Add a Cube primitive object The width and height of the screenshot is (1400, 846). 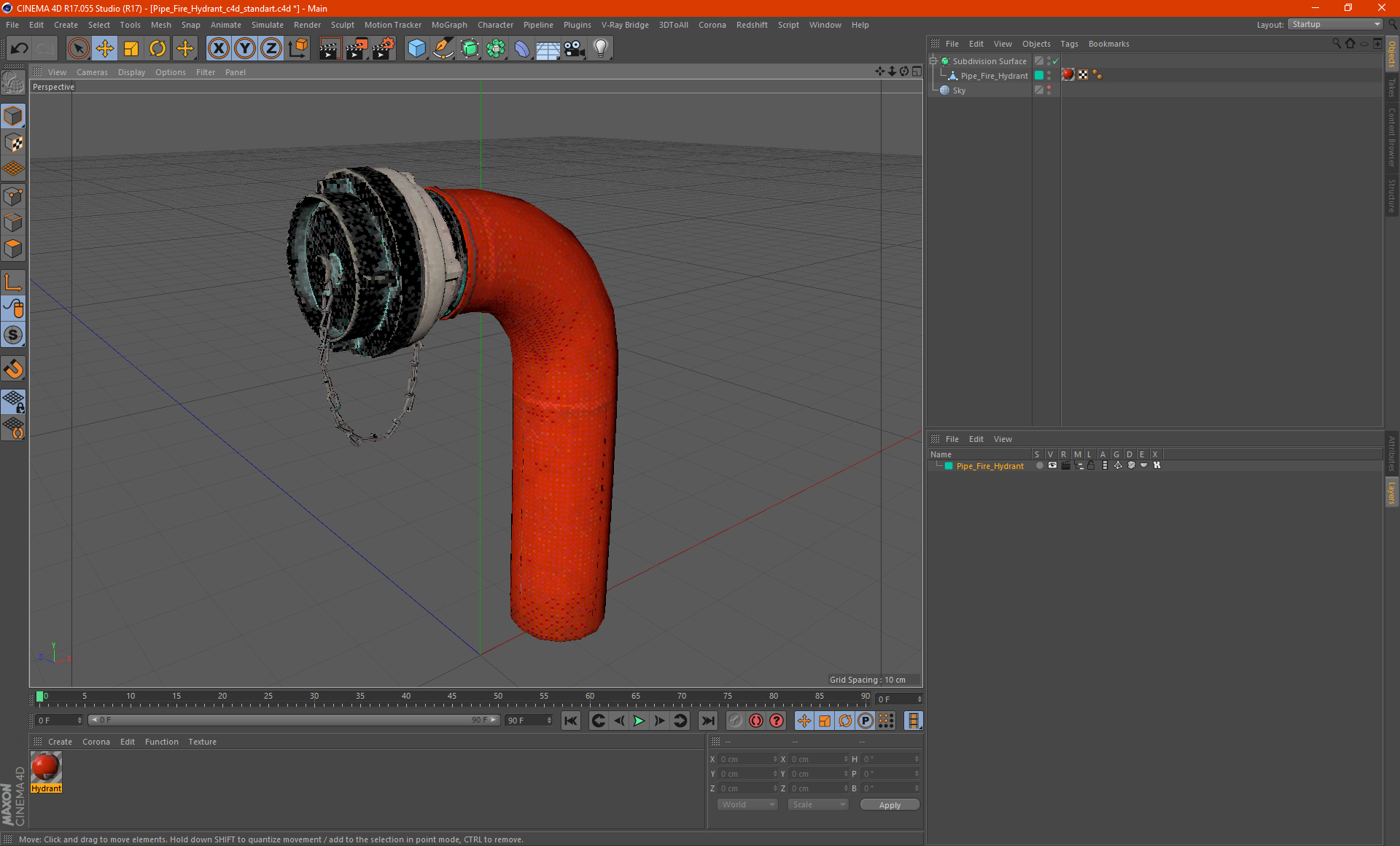tap(416, 49)
